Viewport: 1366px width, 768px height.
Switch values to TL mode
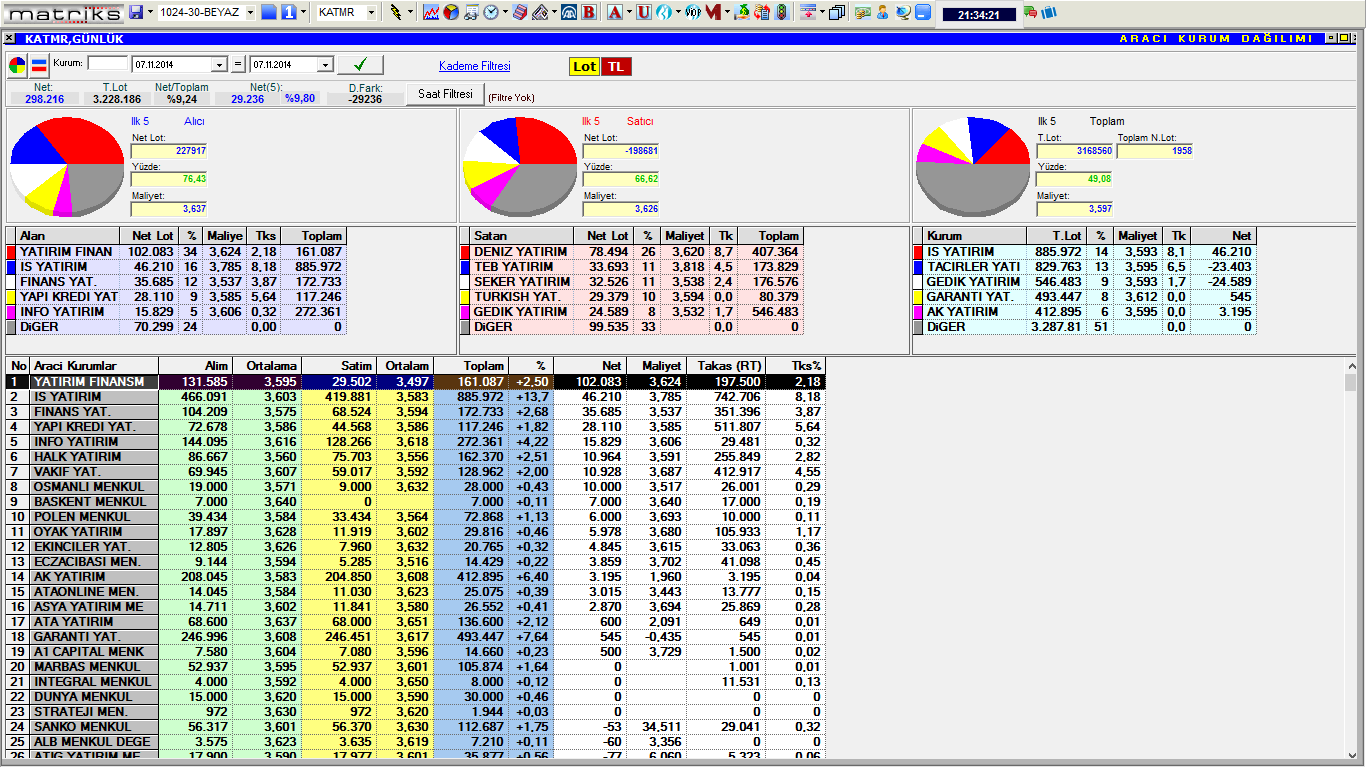coord(616,66)
